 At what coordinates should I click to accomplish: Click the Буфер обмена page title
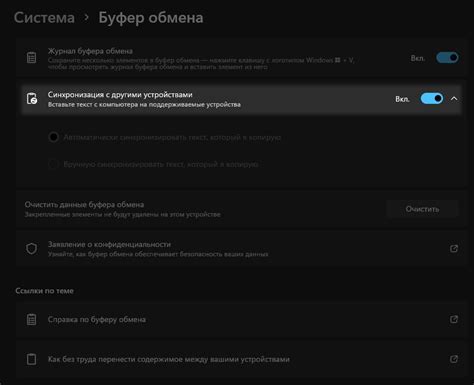point(151,18)
